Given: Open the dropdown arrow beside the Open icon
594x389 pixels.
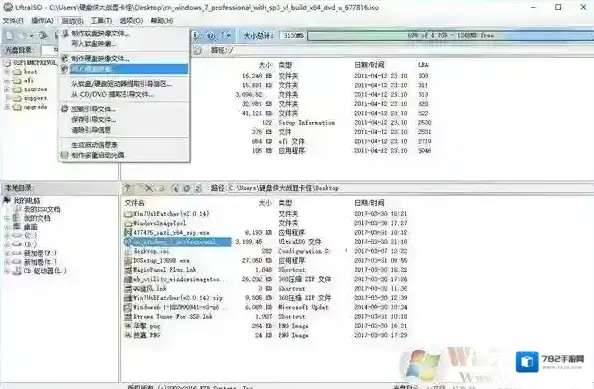Looking at the screenshot, I should [31, 36].
